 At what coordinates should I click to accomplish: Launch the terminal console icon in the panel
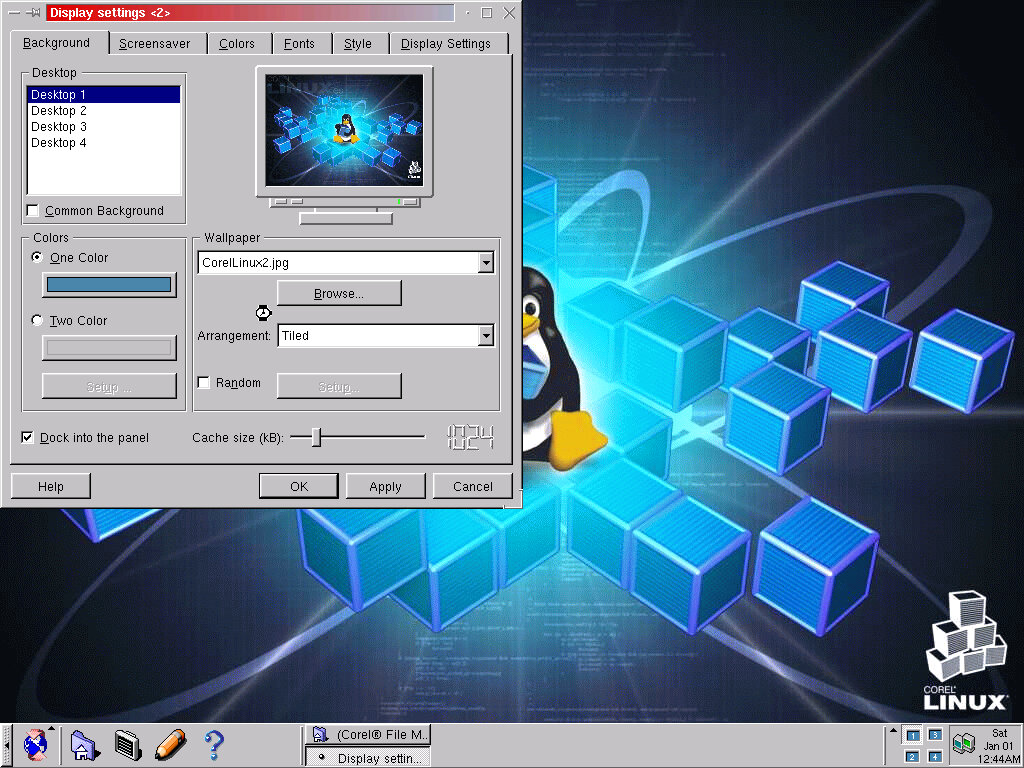point(126,745)
